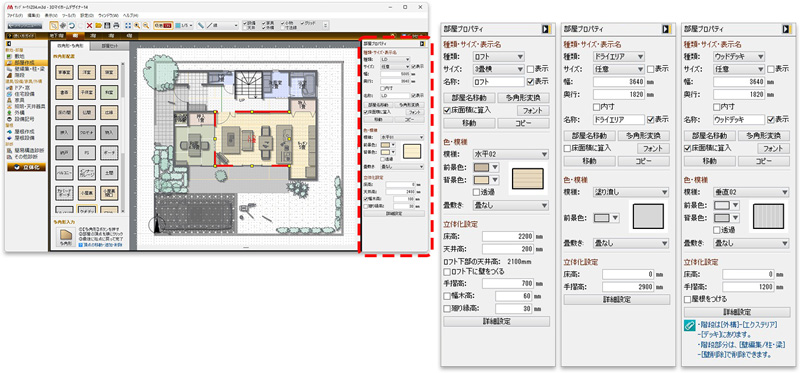The height and width of the screenshot is (373, 800).
Task: Open 種類 dropdown showing ドライエリア
Action: (x=619, y=57)
